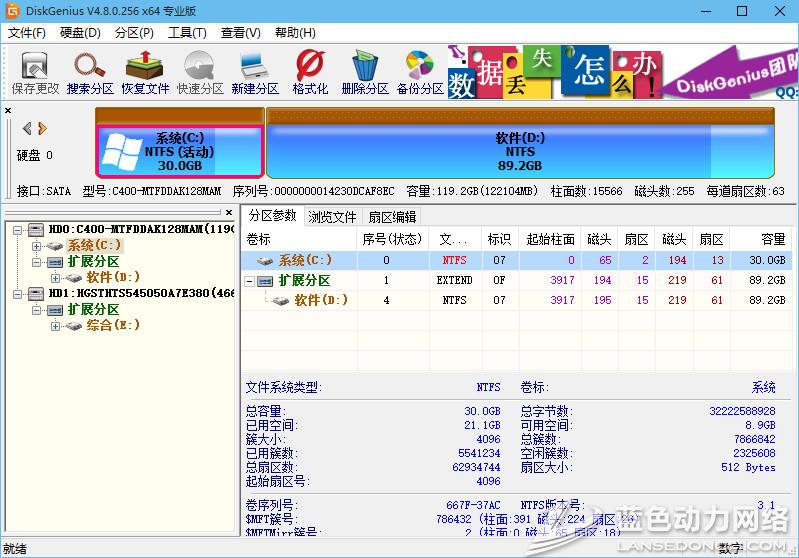Collapse the HD0 disk tree node
799x558 pixels.
click(19, 230)
